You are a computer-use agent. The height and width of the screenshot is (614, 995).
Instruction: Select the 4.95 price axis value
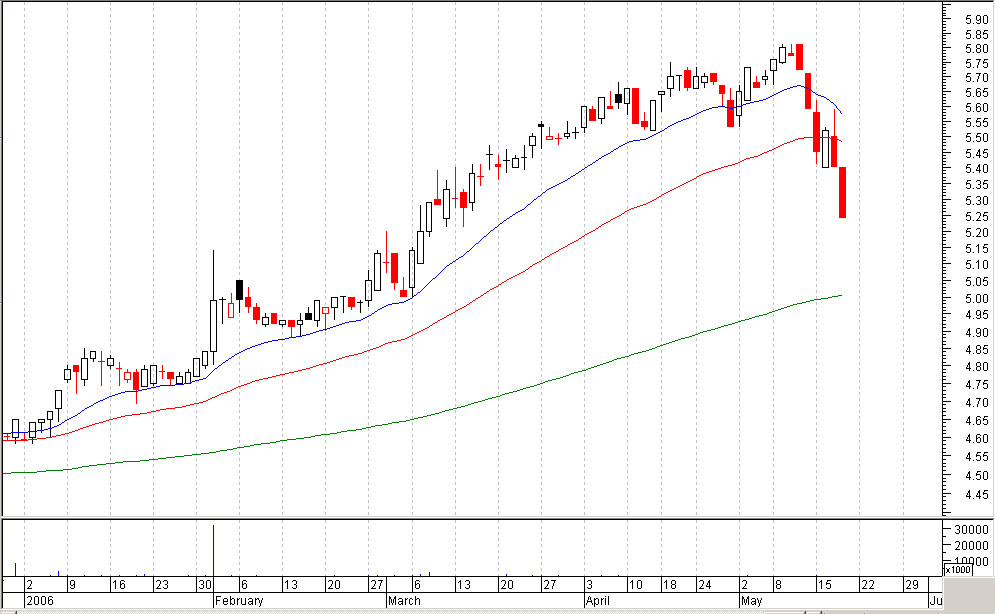pyautogui.click(x=977, y=315)
